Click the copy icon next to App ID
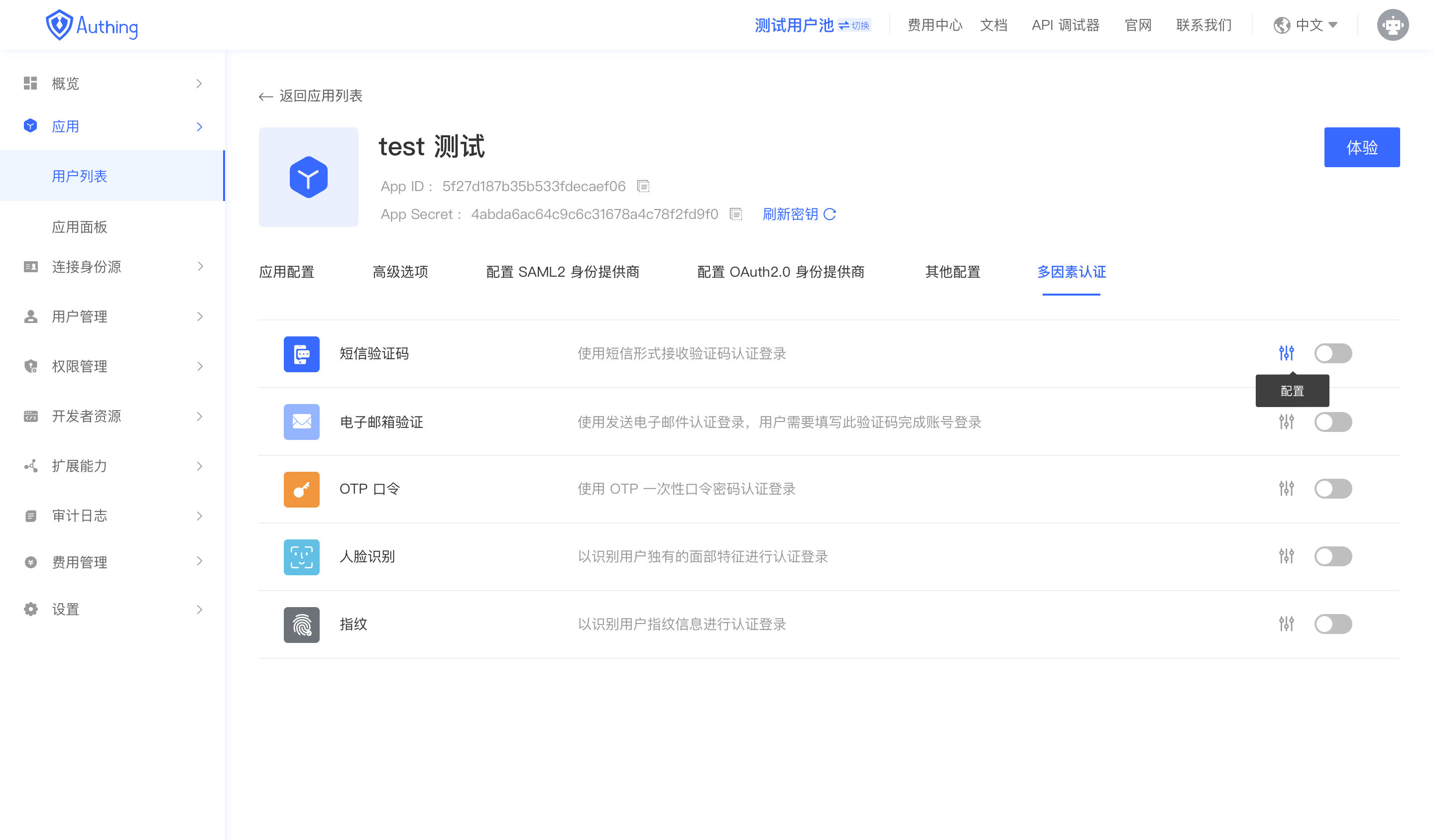 (643, 187)
